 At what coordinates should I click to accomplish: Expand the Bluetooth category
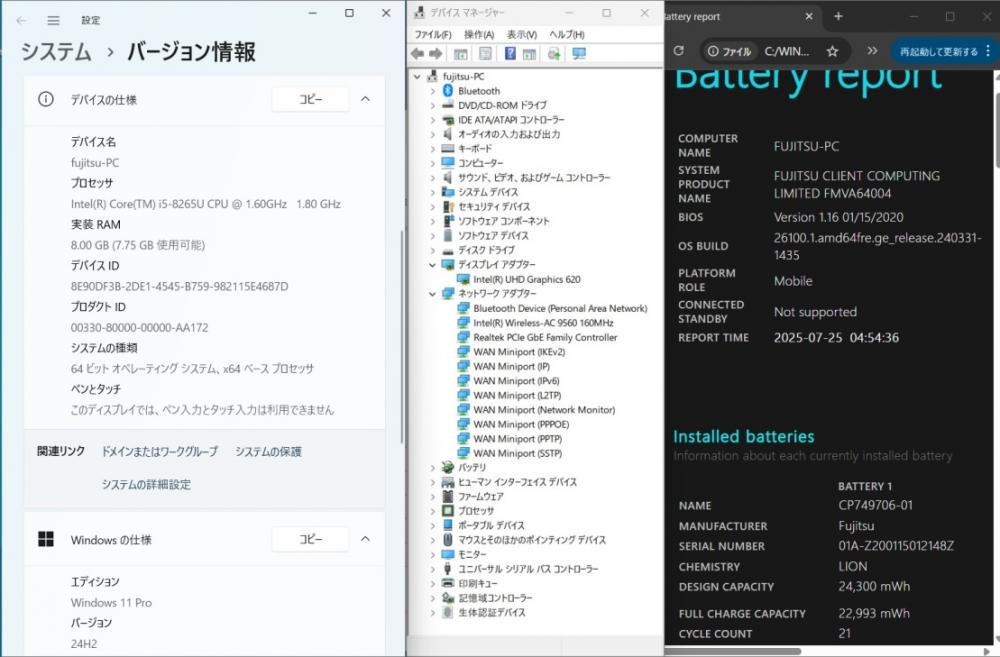432,91
